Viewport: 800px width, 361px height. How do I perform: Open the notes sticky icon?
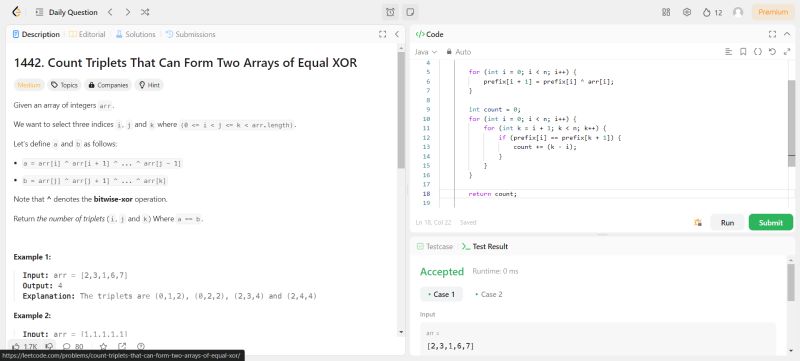[409, 12]
